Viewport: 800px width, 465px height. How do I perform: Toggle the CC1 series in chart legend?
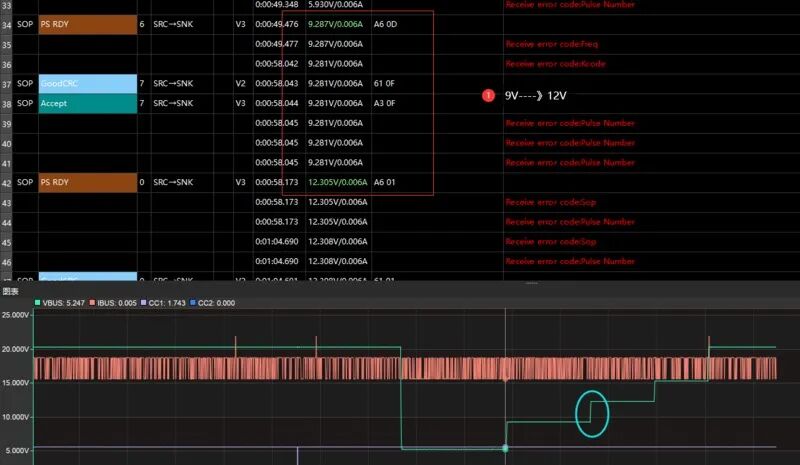[x=163, y=303]
